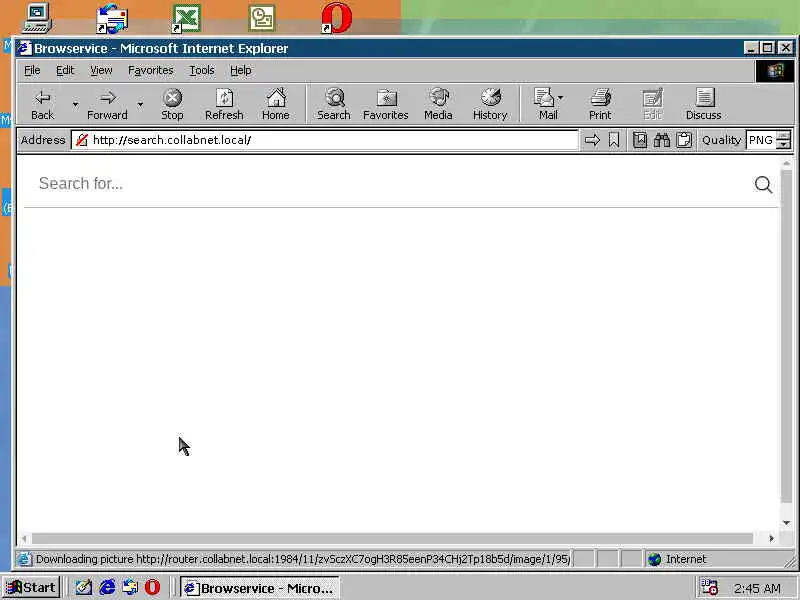Click the page icon in the address bar
This screenshot has width=800, height=600.
point(82,140)
